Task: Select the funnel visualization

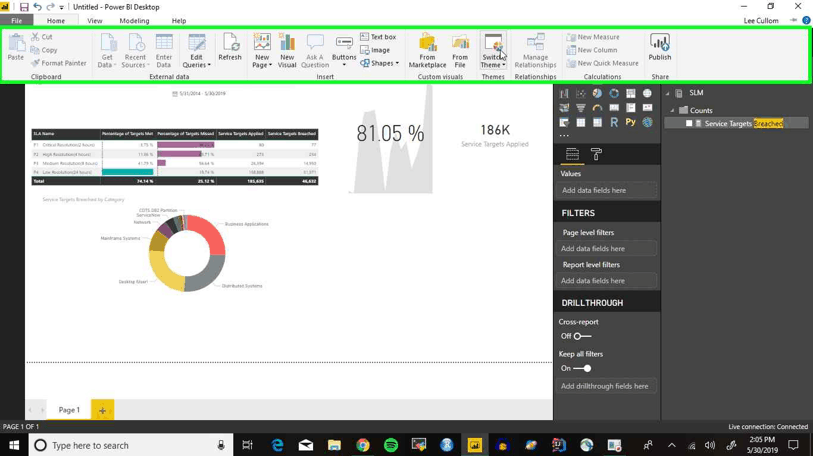Action: pyautogui.click(x=581, y=108)
